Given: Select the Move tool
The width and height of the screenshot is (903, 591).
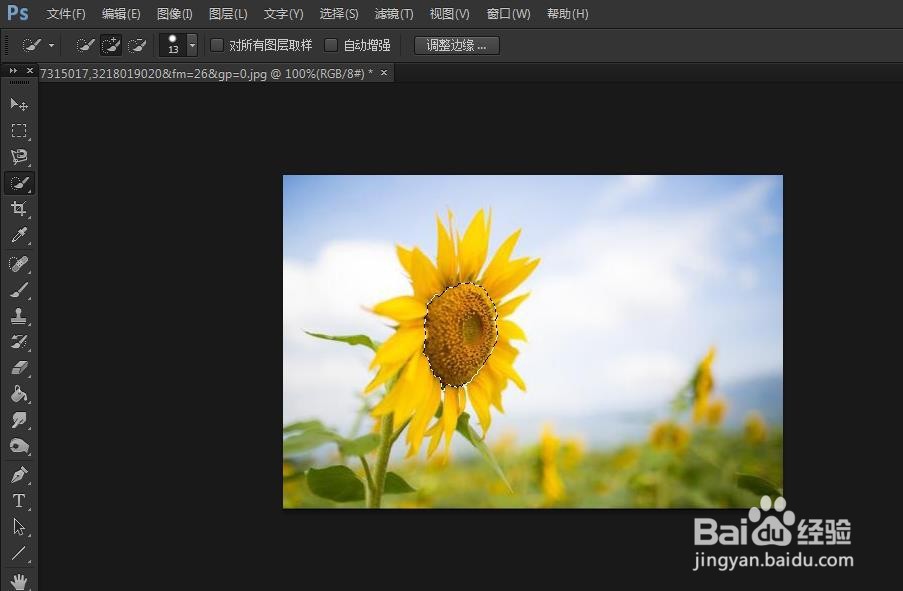Looking at the screenshot, I should point(20,105).
